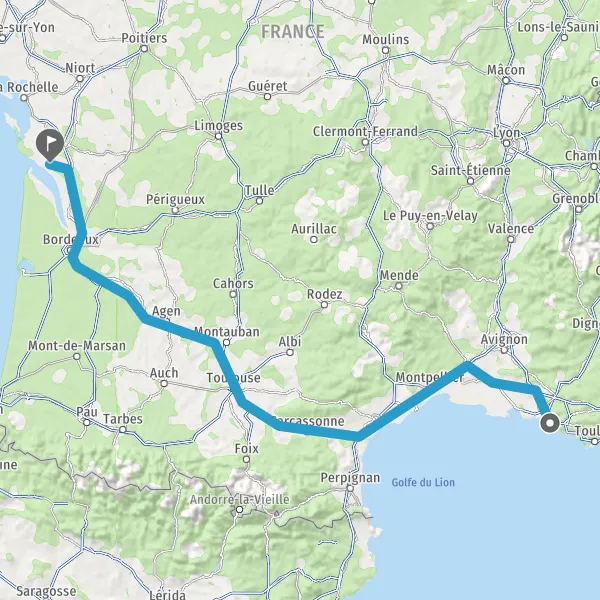Screen dimensions: 600x600
Task: Select the Perpignan city dot
Action: coord(350,488)
